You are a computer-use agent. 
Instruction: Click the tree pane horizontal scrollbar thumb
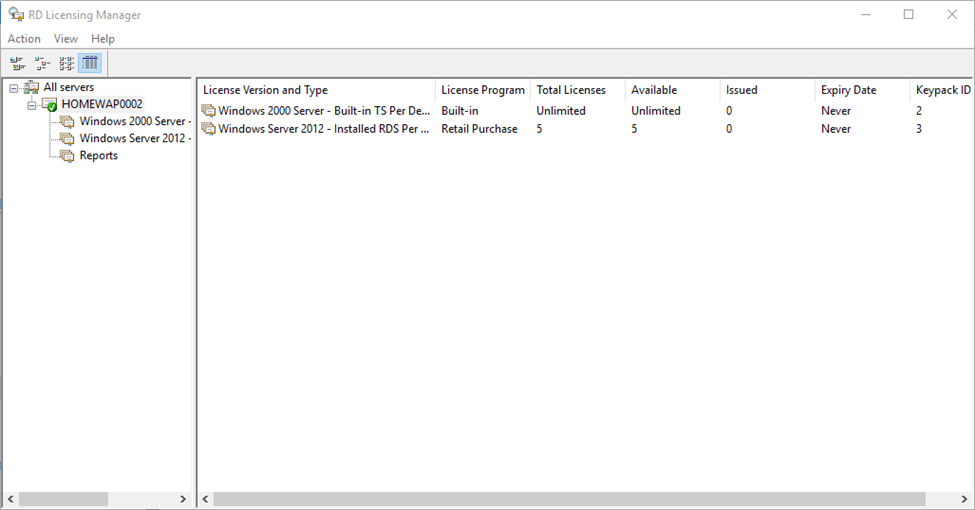[63, 499]
